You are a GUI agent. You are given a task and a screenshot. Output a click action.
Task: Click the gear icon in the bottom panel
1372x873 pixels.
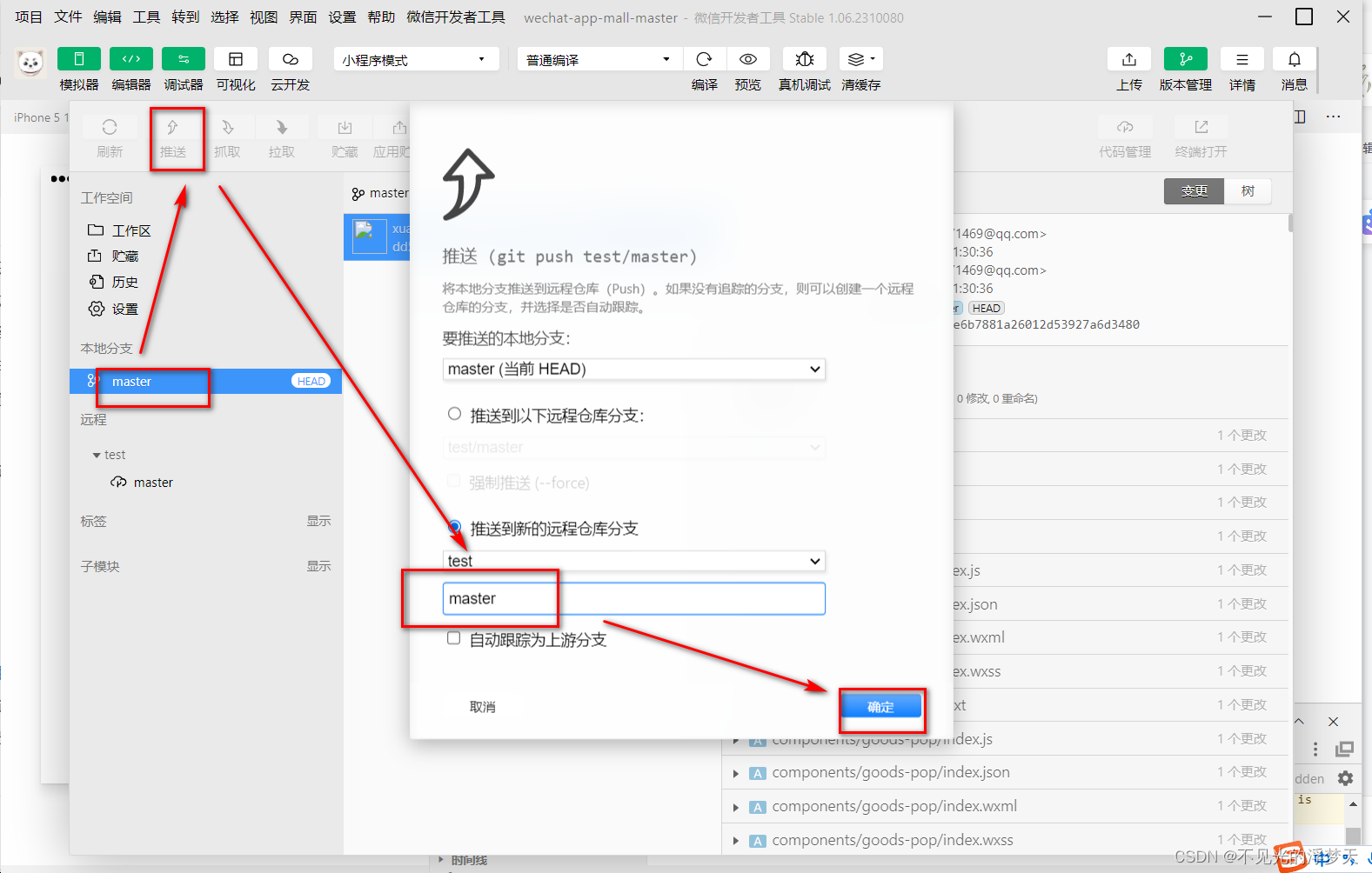(1345, 778)
